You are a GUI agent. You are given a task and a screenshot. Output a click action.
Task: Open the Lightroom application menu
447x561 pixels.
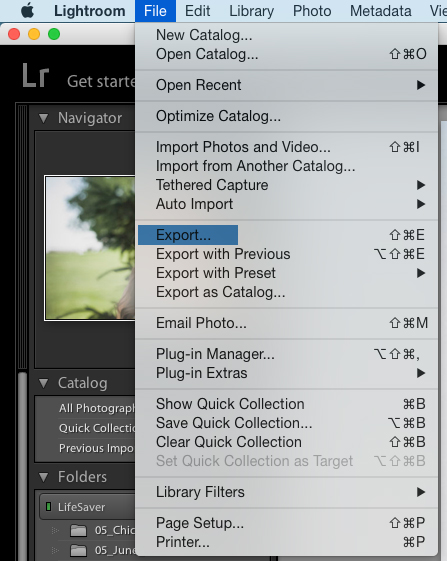89,11
